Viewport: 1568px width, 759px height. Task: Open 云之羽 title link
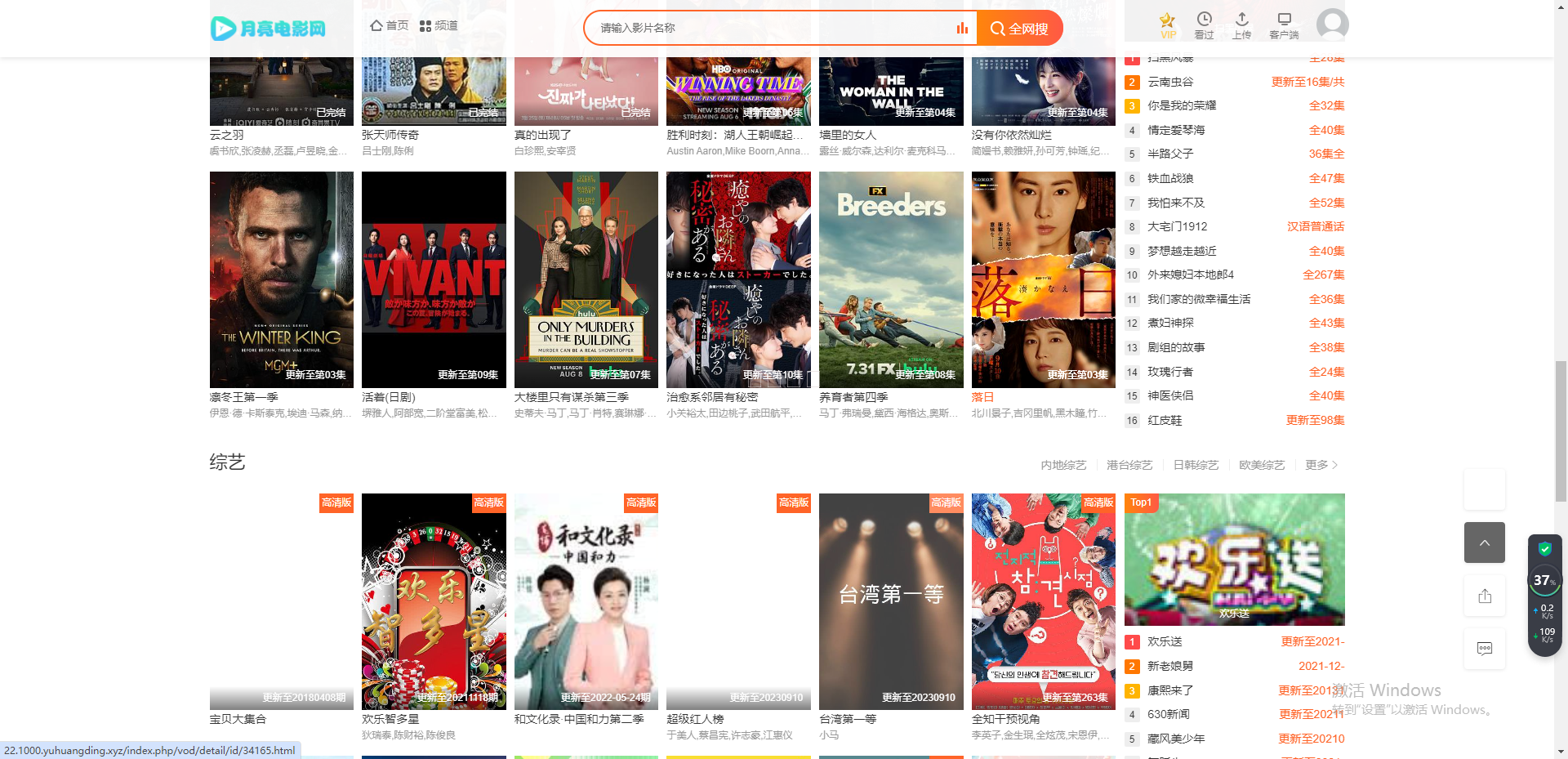click(227, 135)
